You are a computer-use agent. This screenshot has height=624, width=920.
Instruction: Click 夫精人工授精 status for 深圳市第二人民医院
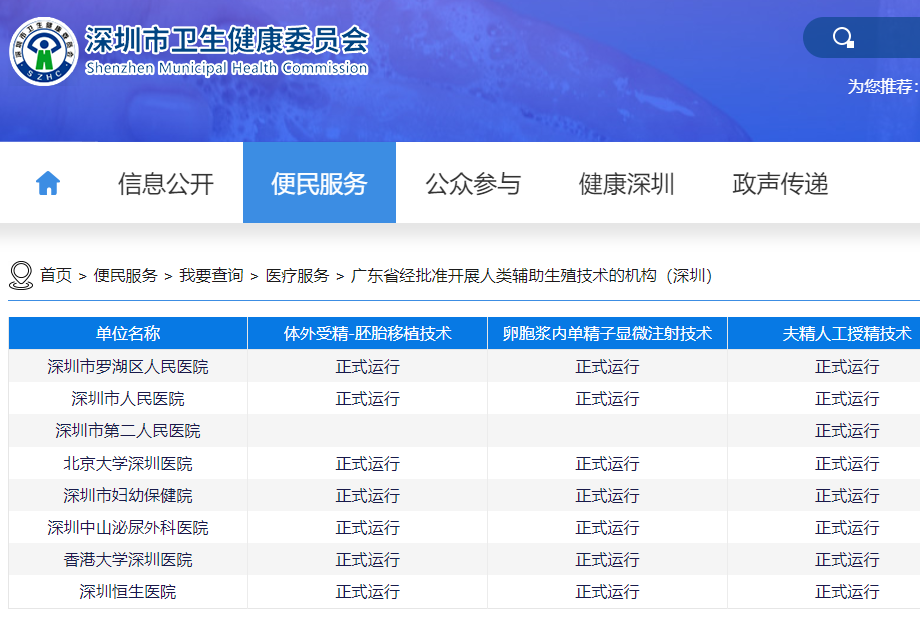pyautogui.click(x=847, y=431)
